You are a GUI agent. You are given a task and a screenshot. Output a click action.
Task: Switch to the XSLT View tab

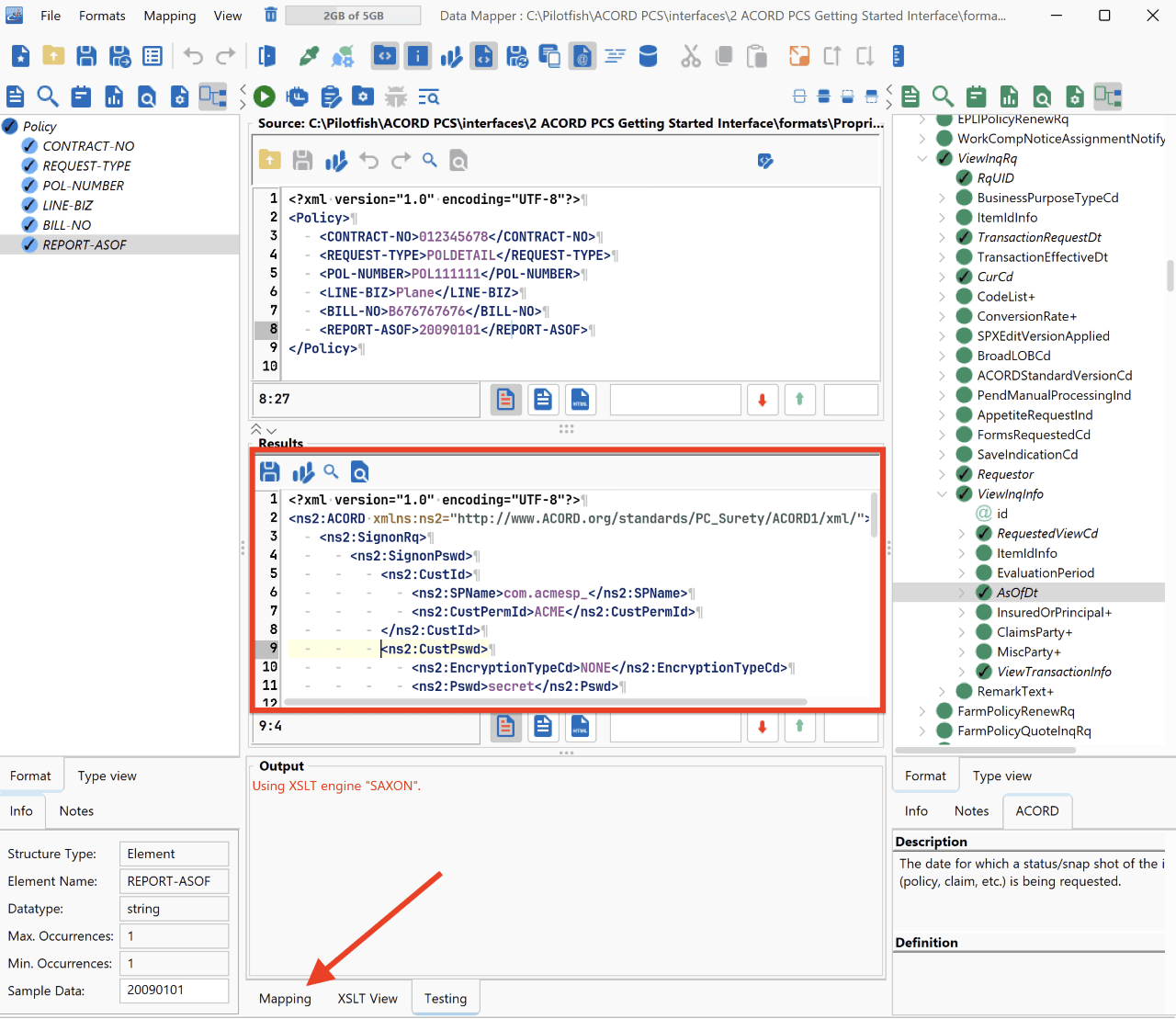pos(367,999)
